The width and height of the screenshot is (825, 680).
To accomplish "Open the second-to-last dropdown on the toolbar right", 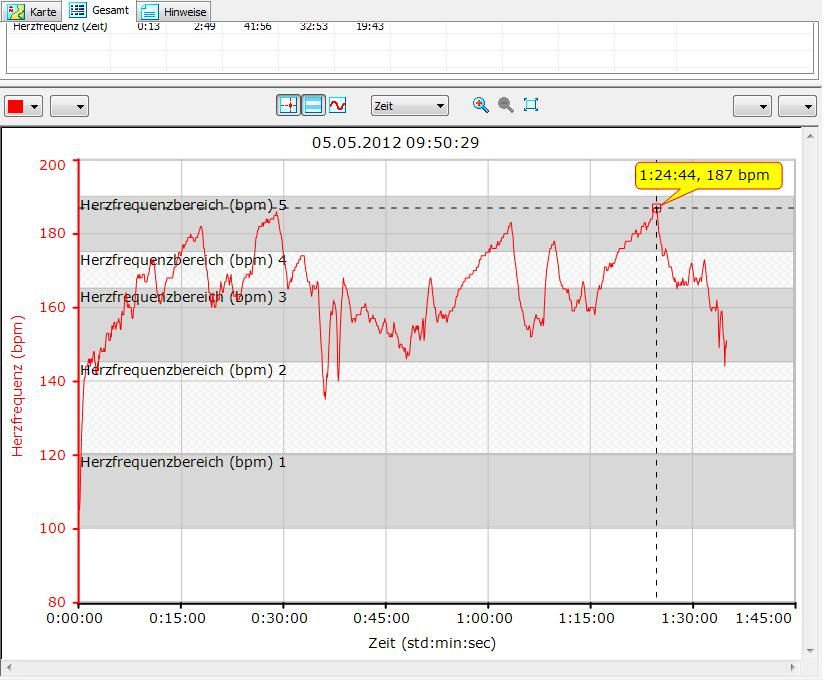I will click(x=752, y=106).
